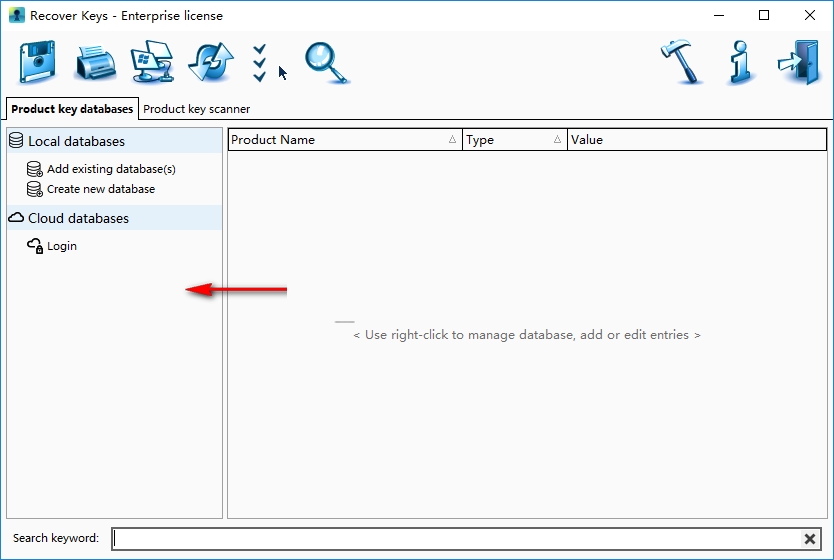This screenshot has width=834, height=560.
Task: Open the Product key scanner tab
Action: [196, 109]
